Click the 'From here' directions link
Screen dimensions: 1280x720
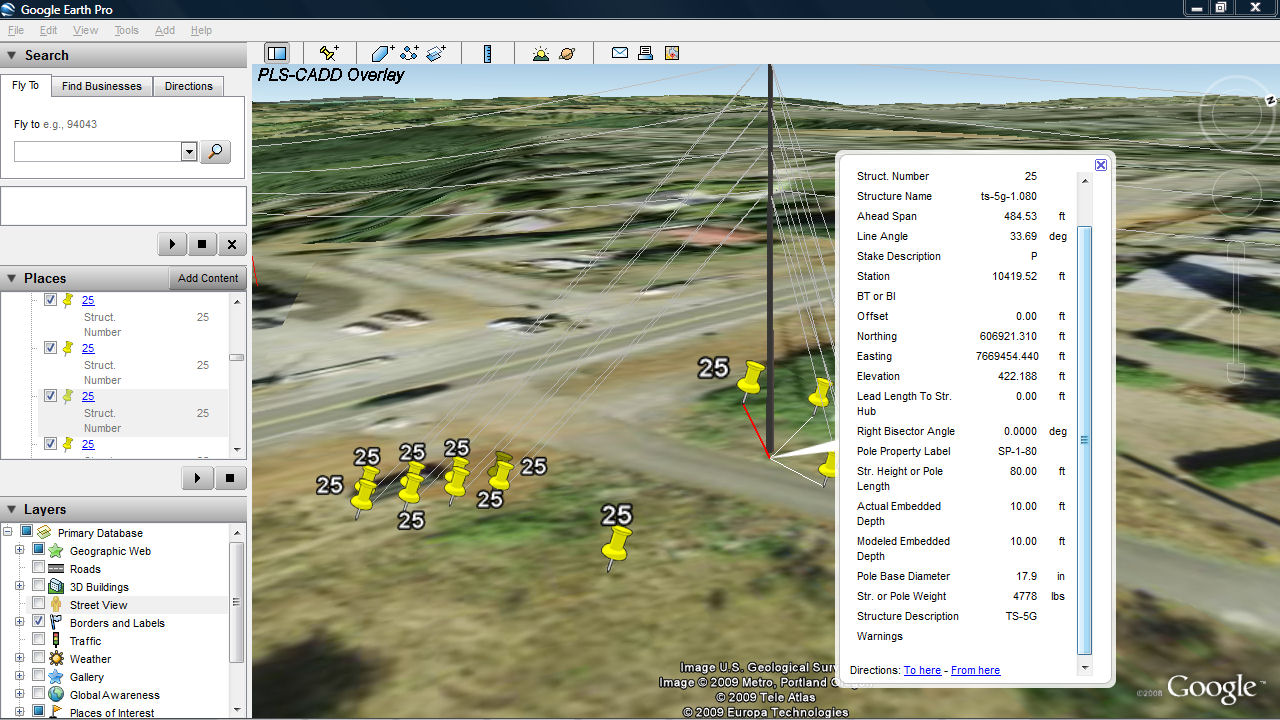point(975,670)
